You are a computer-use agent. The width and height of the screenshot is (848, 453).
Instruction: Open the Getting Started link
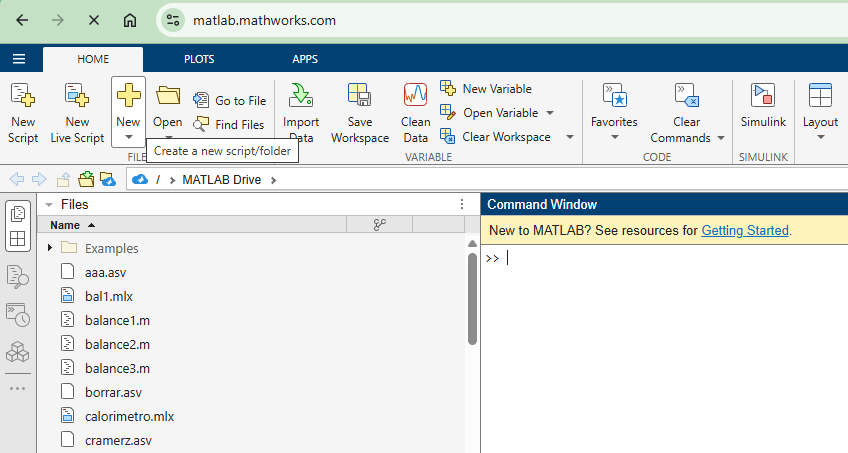point(745,230)
